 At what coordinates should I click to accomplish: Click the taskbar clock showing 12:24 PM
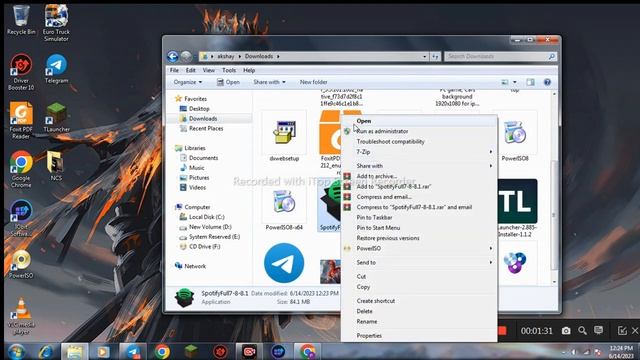(620, 351)
